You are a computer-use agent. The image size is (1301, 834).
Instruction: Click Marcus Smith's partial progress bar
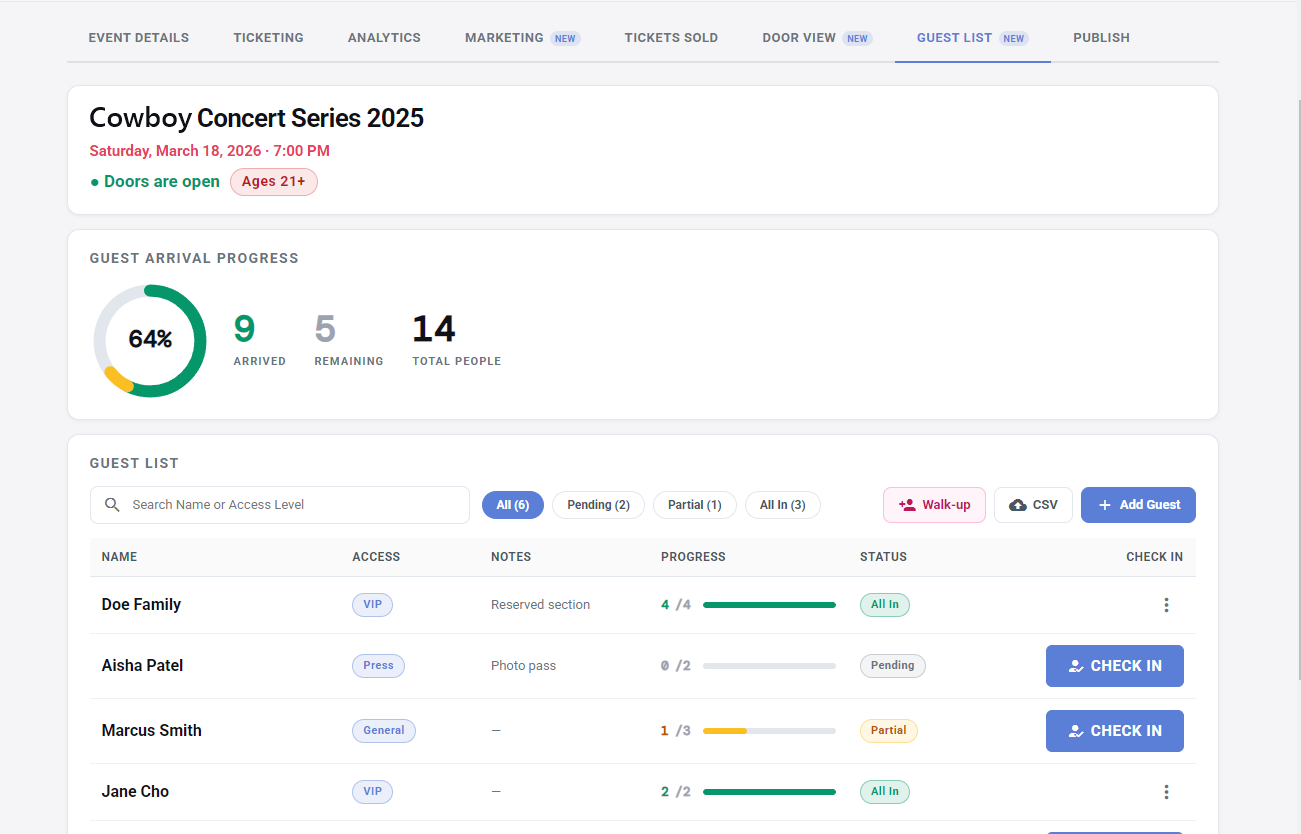[x=769, y=731]
